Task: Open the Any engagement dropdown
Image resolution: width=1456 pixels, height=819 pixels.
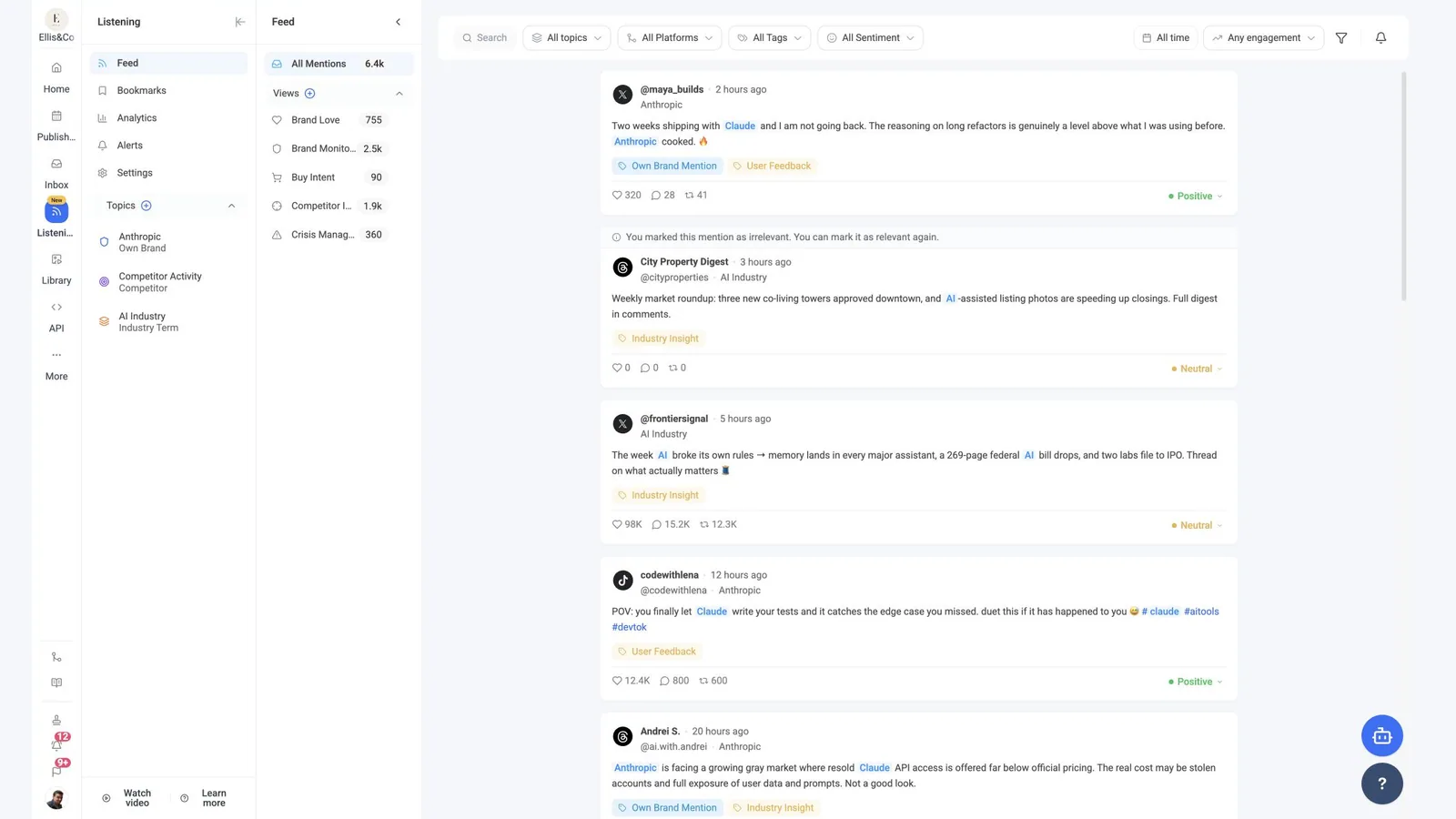Action: click(1264, 38)
